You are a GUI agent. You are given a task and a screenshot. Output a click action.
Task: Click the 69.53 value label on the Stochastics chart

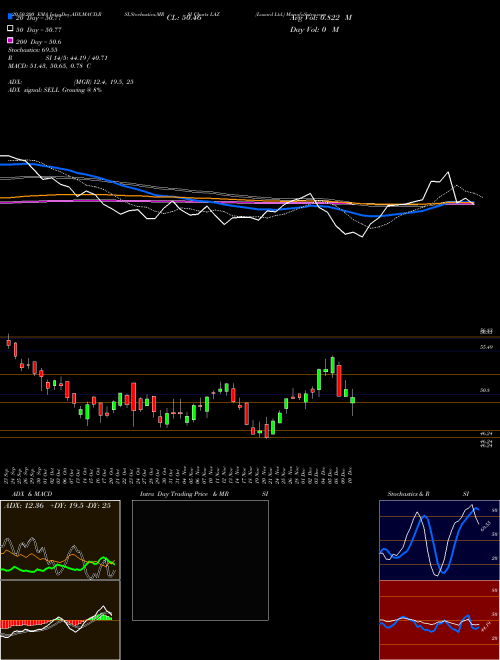[x=485, y=525]
